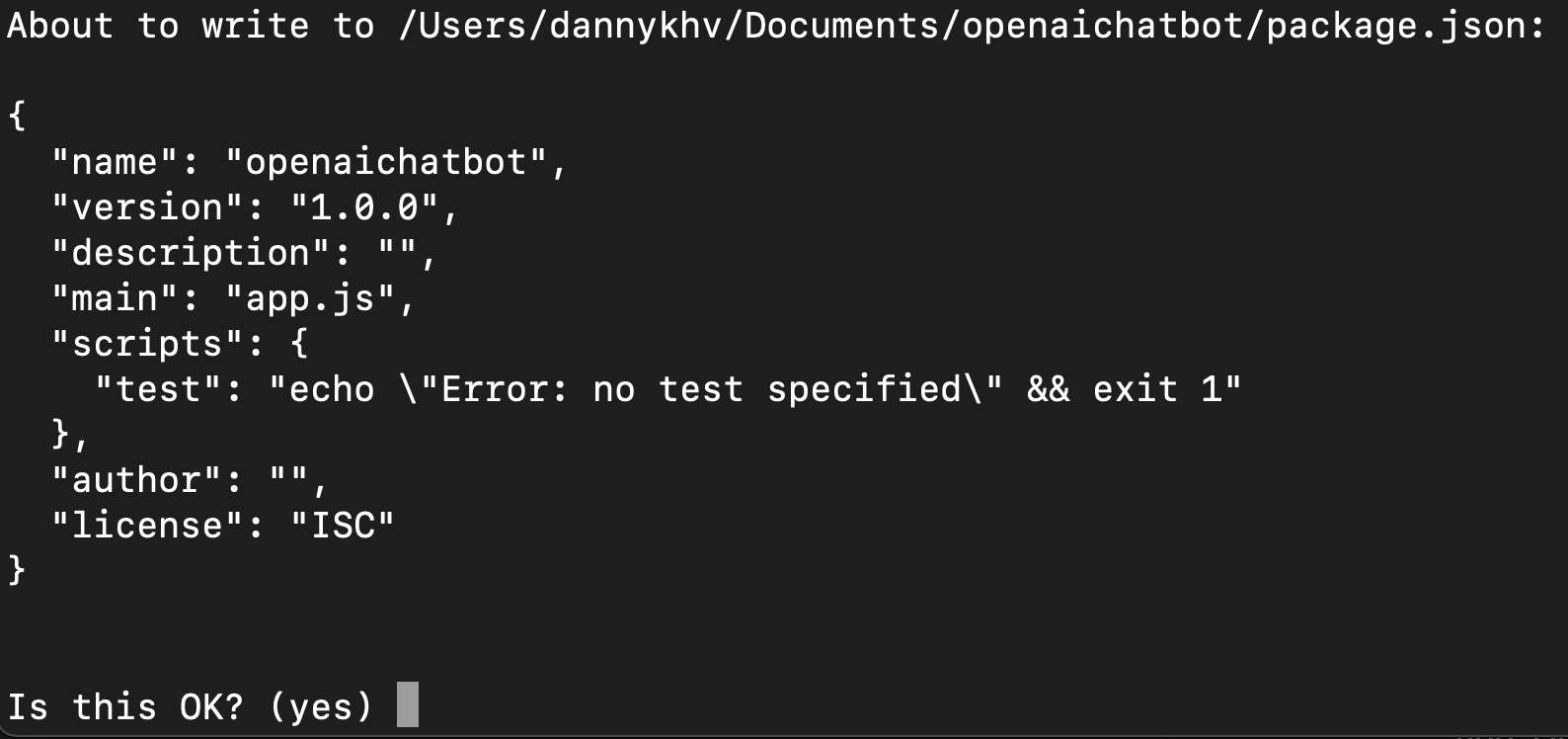Click the "scripts" key text
Viewport: 1568px width, 739px height.
(147, 344)
